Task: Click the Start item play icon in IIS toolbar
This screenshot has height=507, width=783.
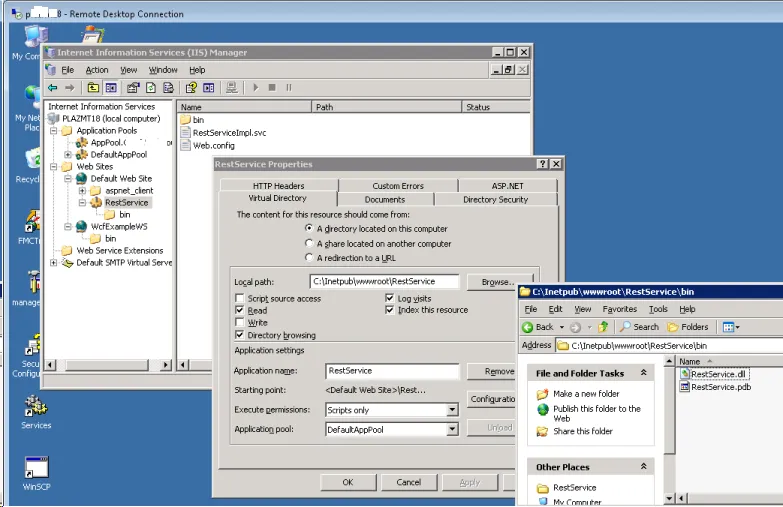Action: coord(256,88)
